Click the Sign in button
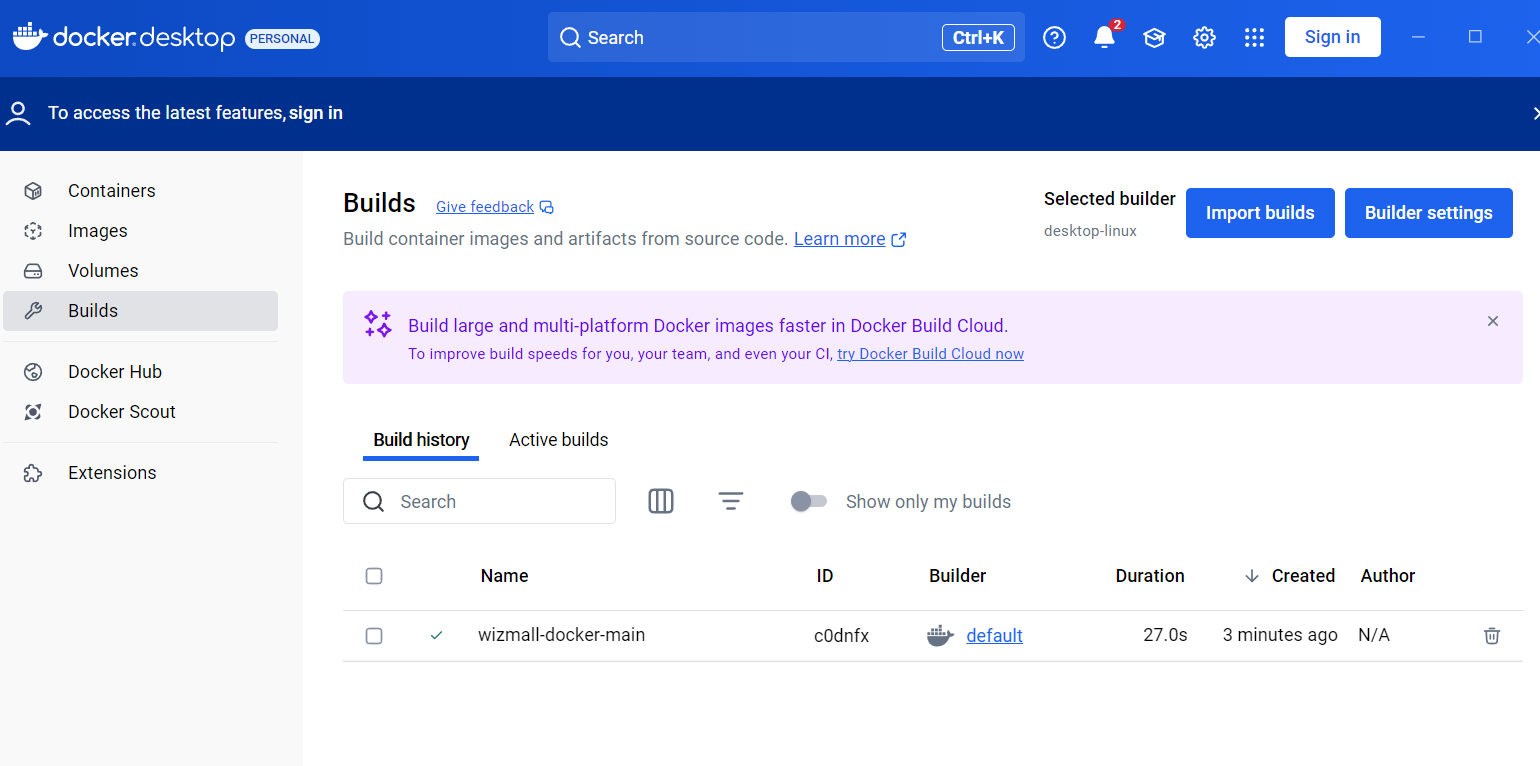 point(1332,37)
